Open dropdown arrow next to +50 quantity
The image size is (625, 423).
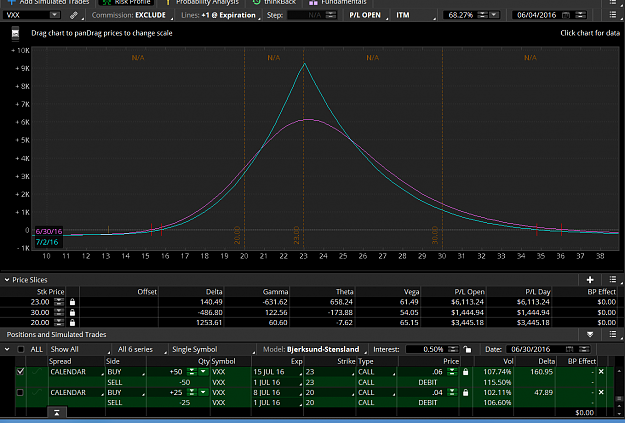(x=203, y=372)
